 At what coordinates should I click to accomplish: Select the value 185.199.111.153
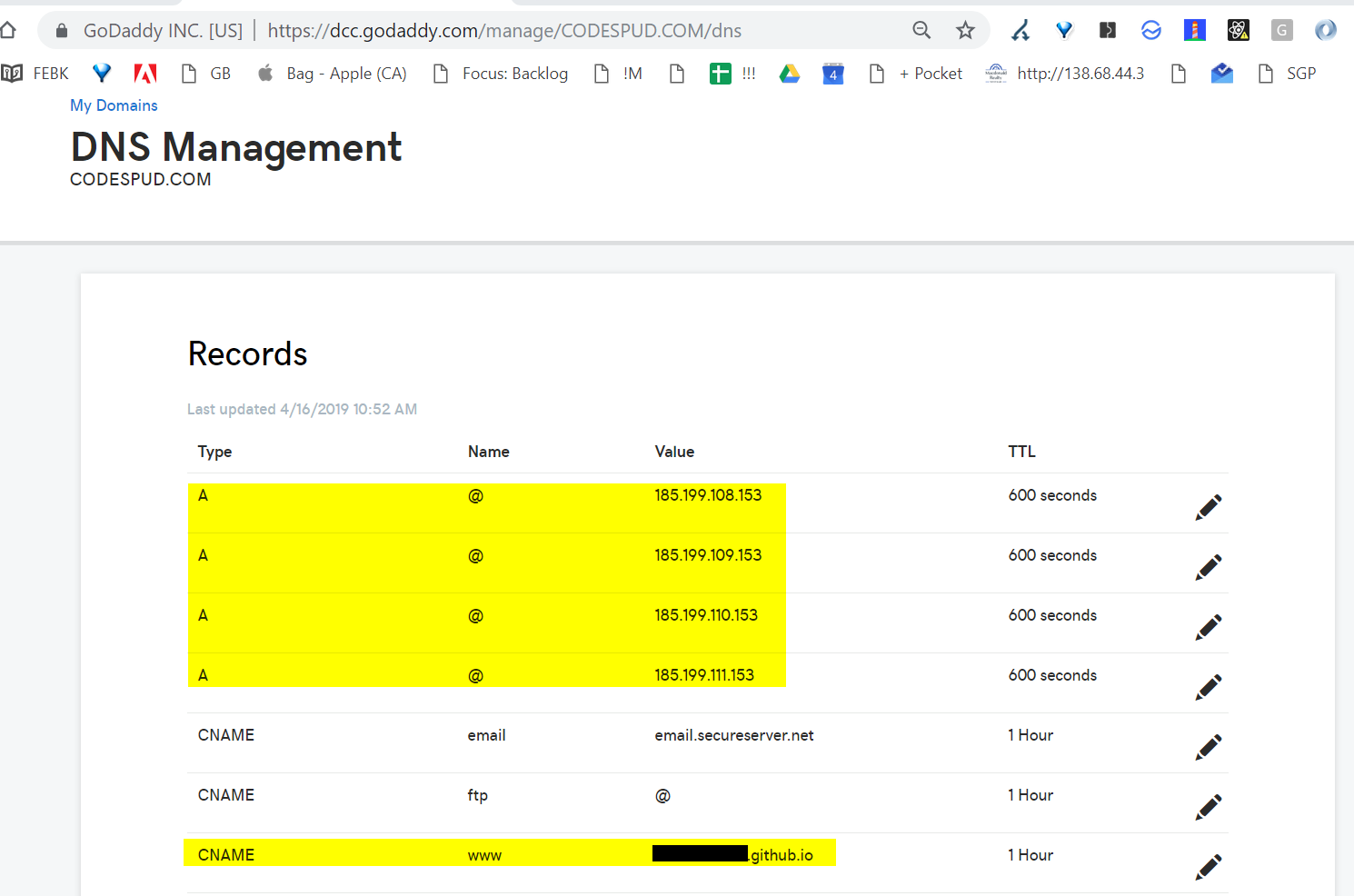[704, 675]
